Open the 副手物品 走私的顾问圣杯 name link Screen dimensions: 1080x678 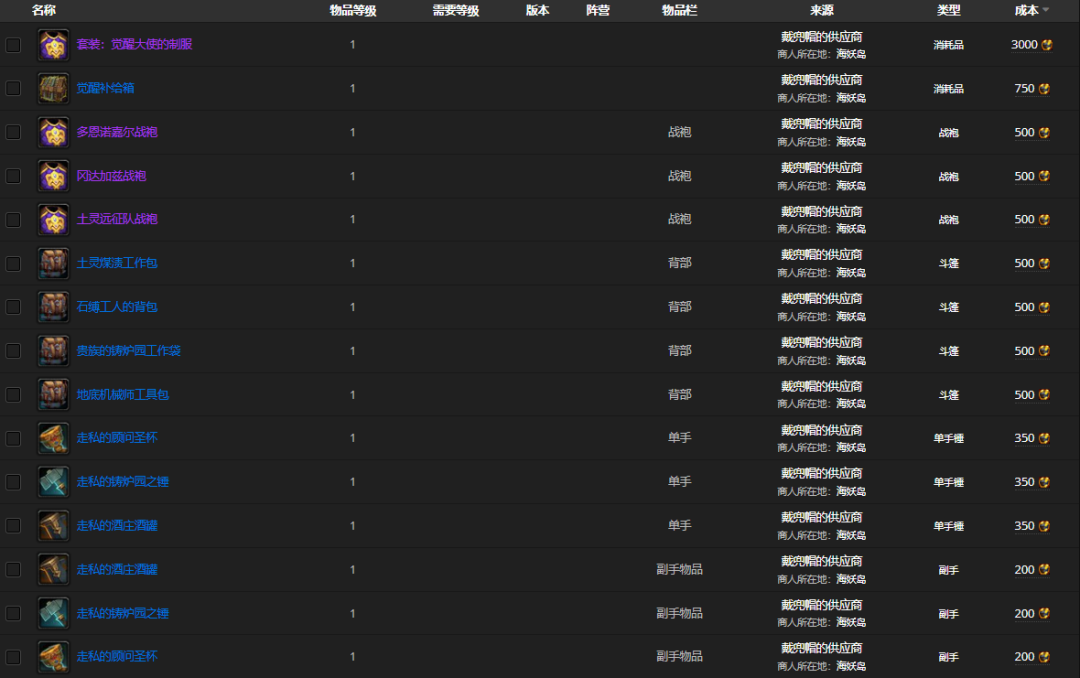click(117, 656)
